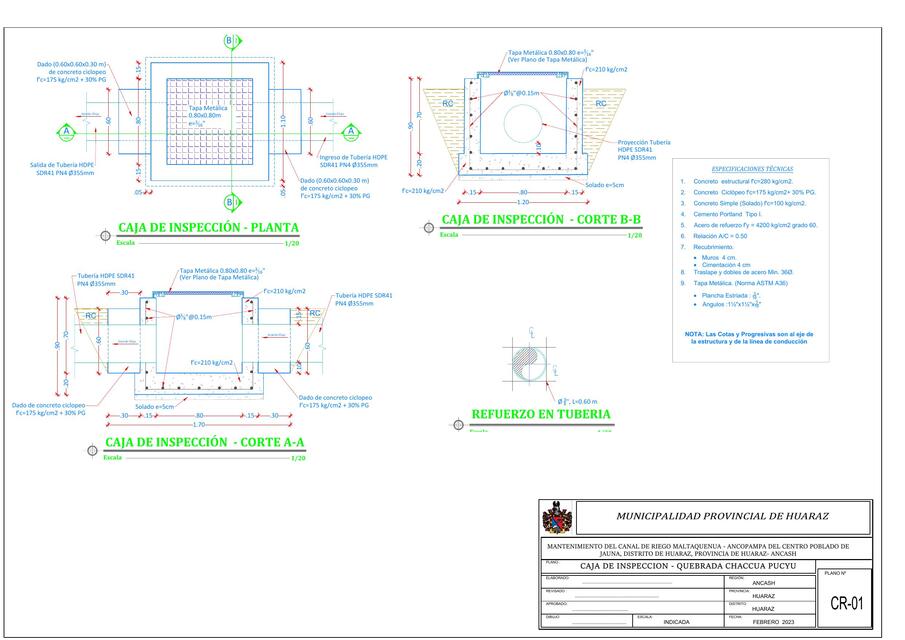Screen dimensions: 905x640
Task: Click the B section marker below the plan view
Action: tap(231, 203)
